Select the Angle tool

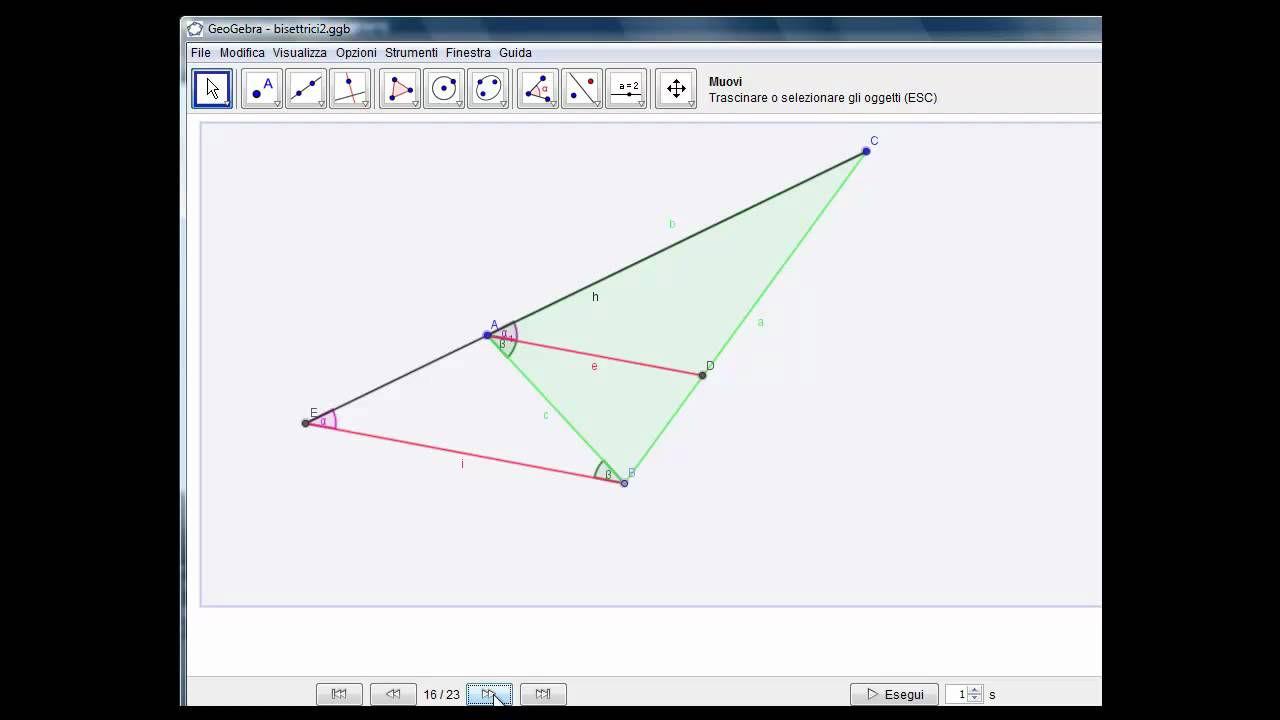point(538,88)
